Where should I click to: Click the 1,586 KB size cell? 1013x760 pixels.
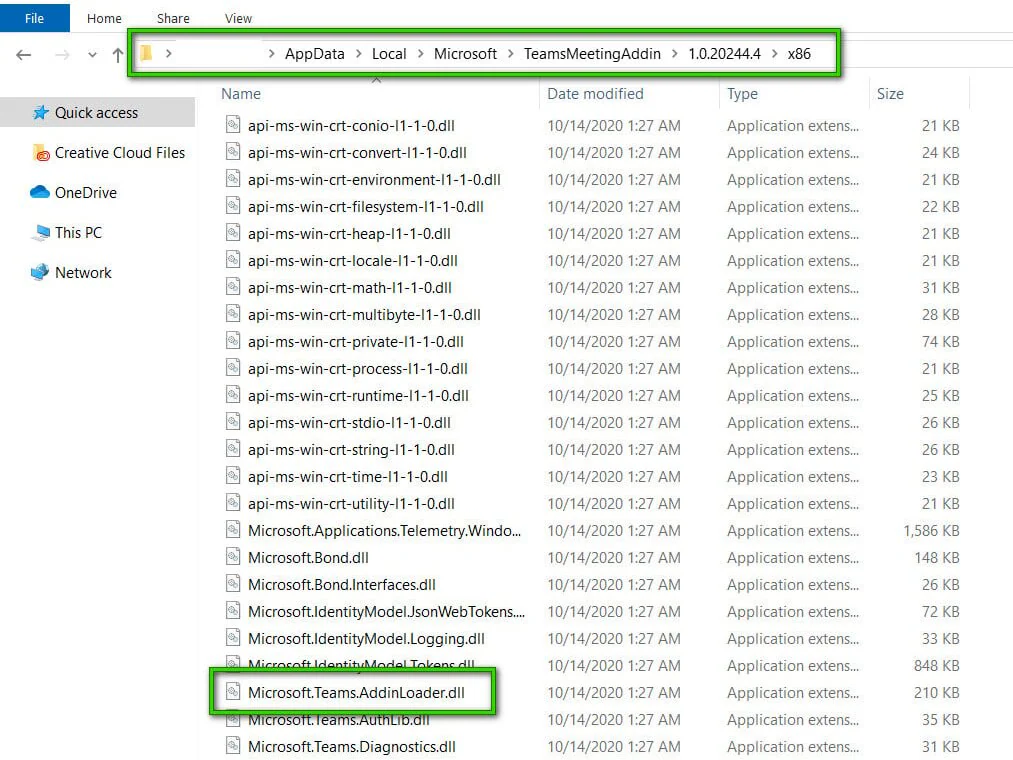click(x=931, y=531)
